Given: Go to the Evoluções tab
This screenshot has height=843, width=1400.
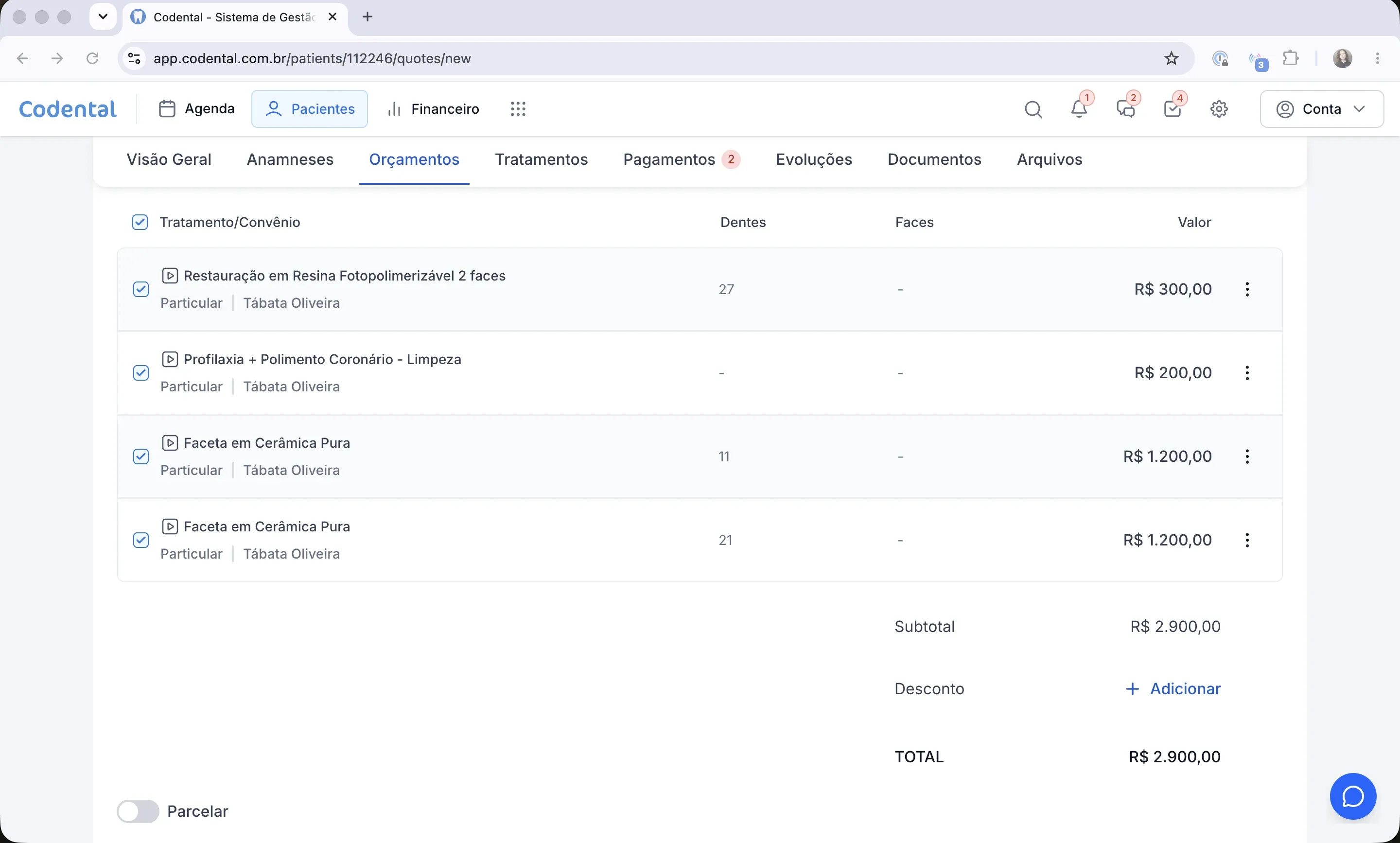Looking at the screenshot, I should pyautogui.click(x=814, y=159).
